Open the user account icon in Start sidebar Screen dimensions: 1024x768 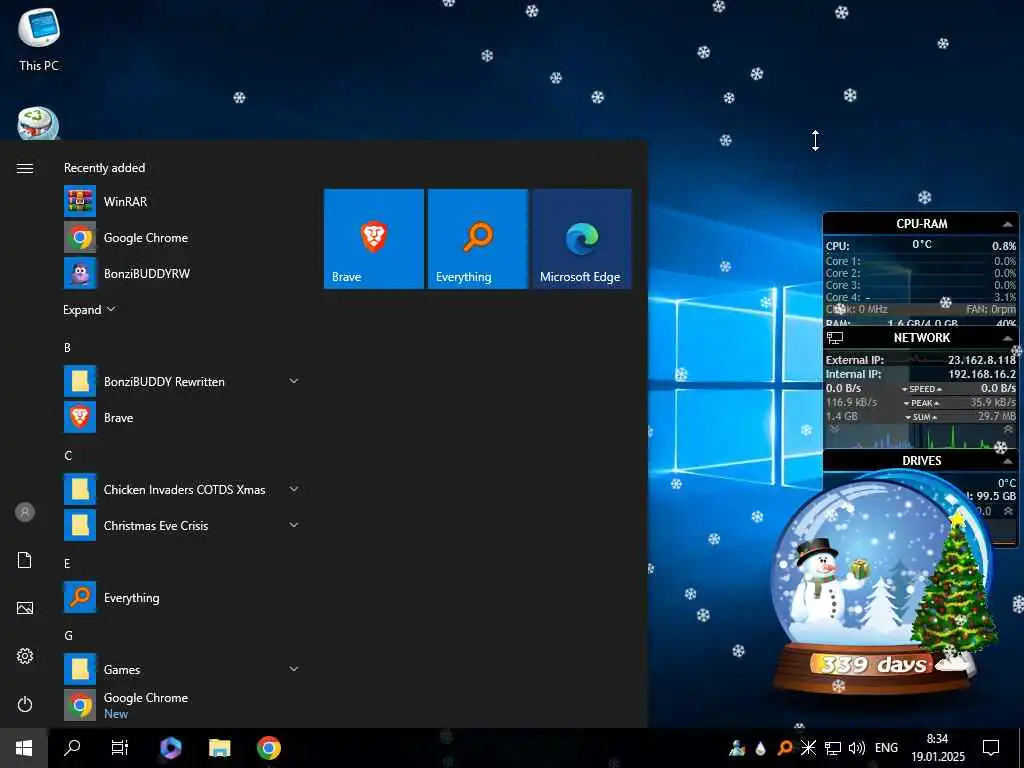click(x=25, y=512)
